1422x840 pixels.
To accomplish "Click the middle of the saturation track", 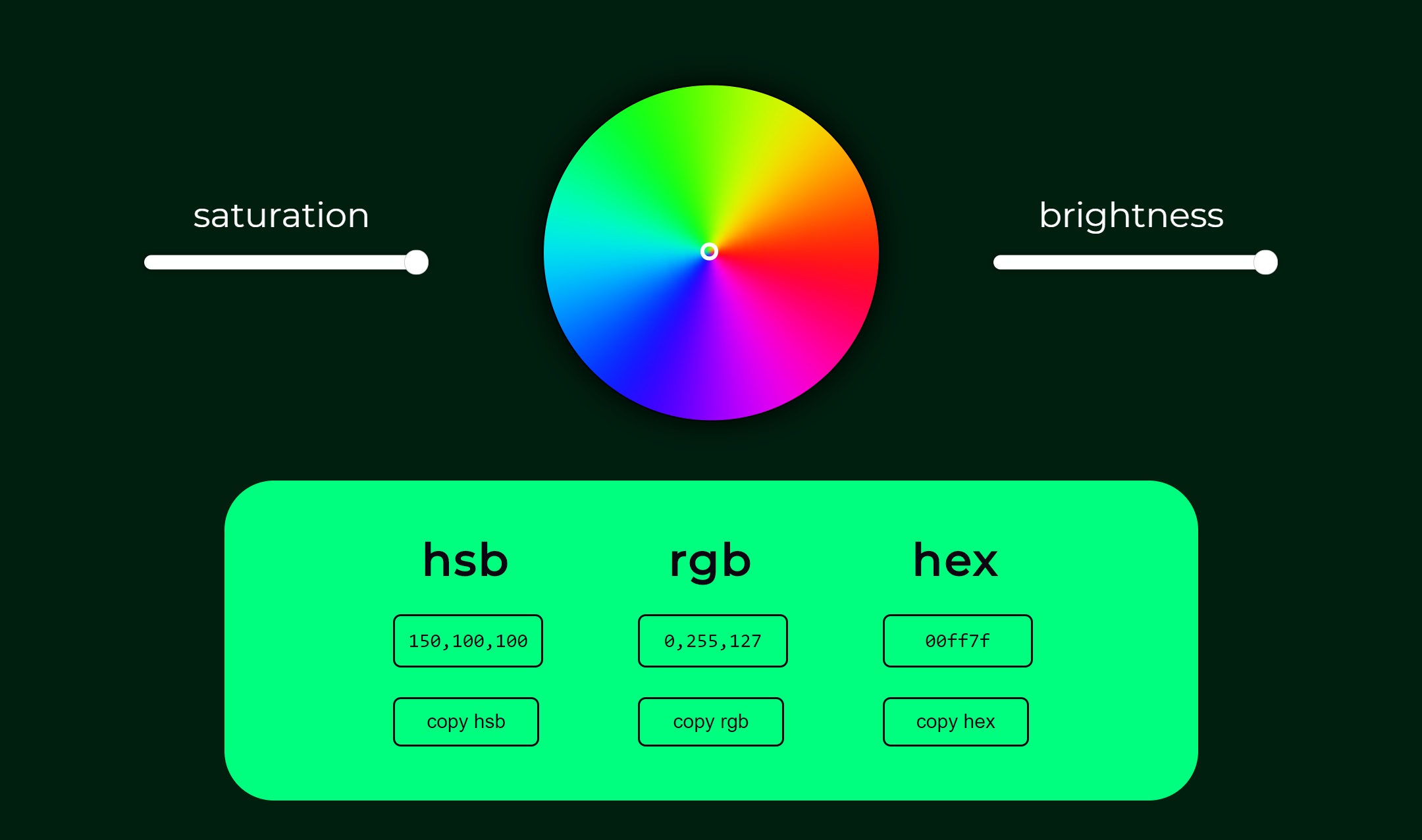I will [x=286, y=262].
